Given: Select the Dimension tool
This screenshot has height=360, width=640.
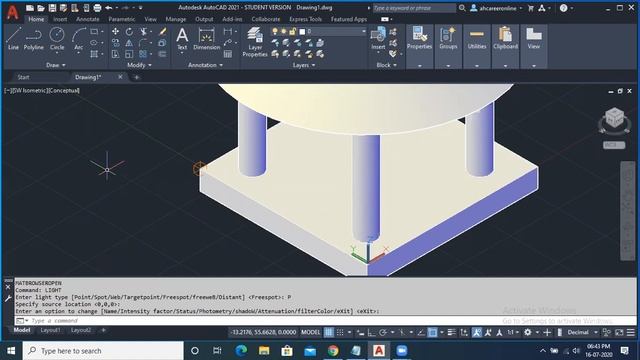Looking at the screenshot, I should click(x=207, y=39).
